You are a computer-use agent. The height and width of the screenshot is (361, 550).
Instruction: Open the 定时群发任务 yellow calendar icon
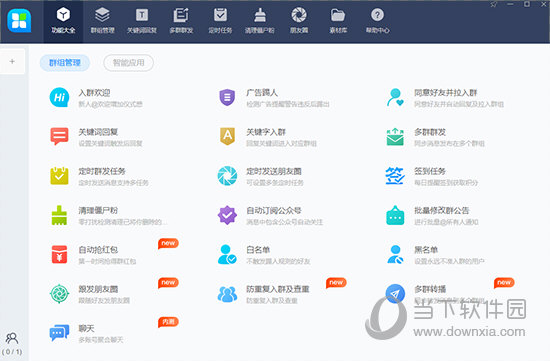pos(59,176)
